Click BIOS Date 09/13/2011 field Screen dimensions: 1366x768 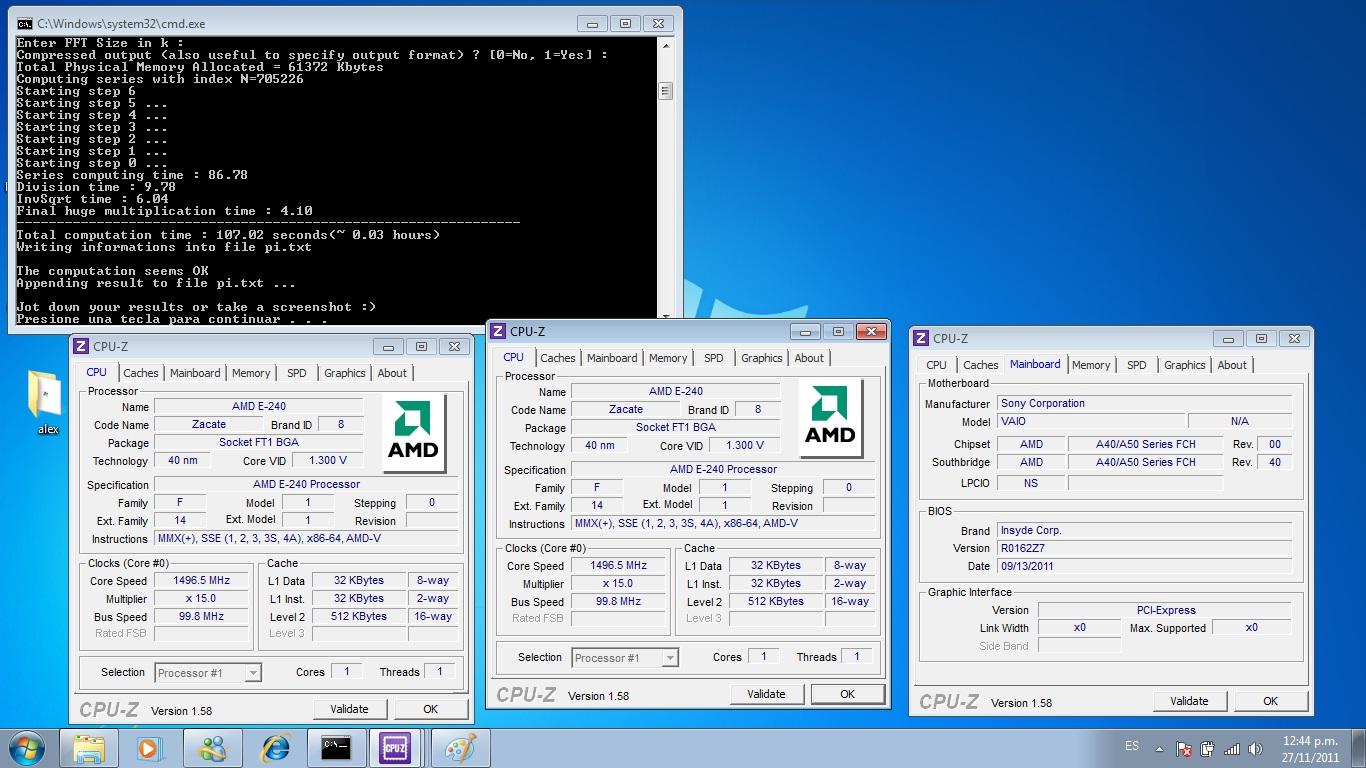(x=1144, y=566)
